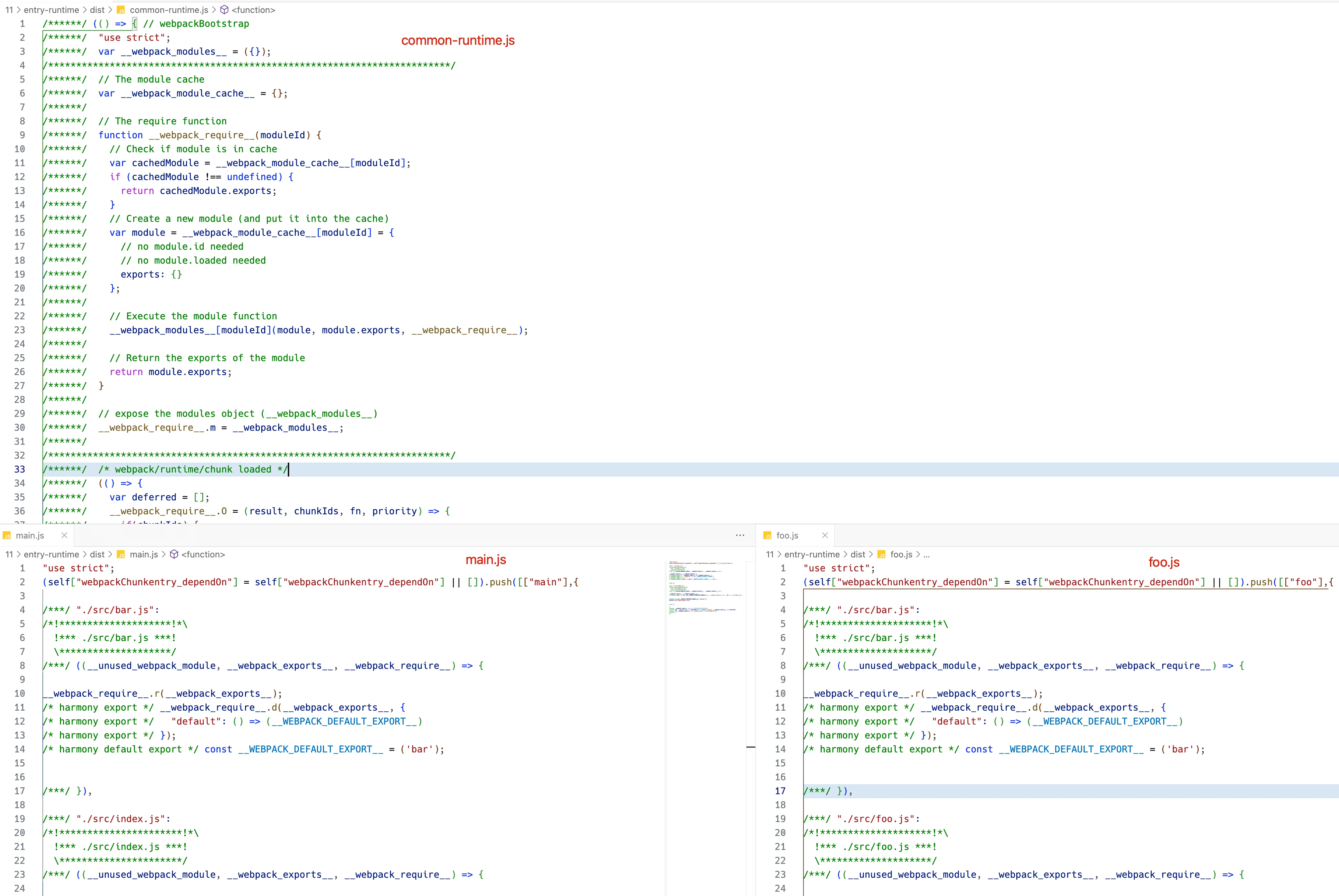This screenshot has width=1339, height=896.
Task: Click 'webpackBootstrap' comment on line 1
Action: click(204, 24)
